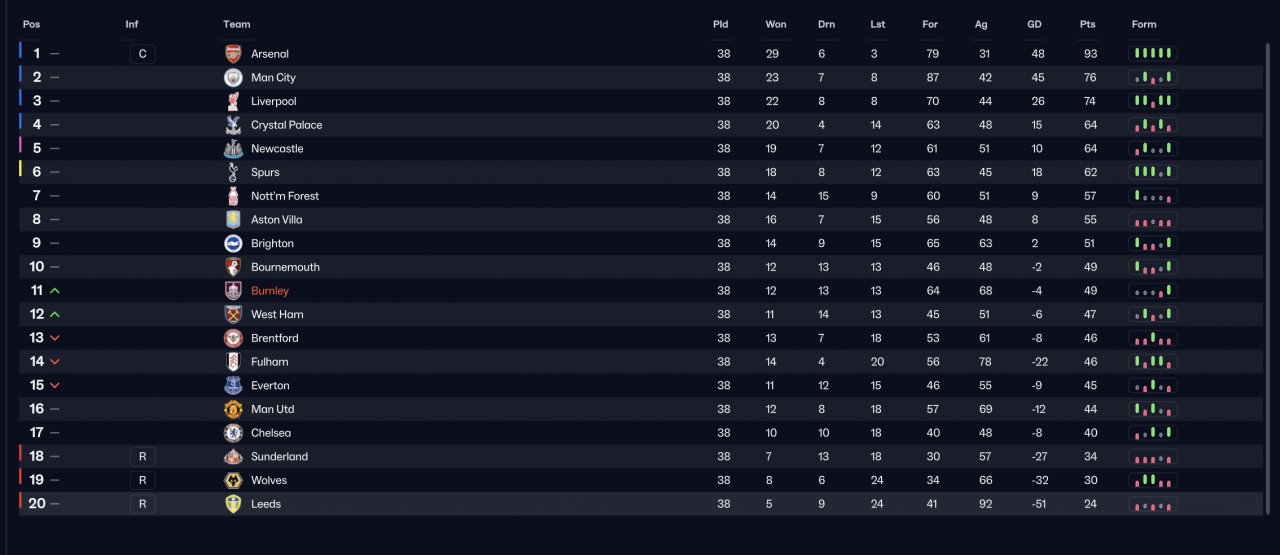Click the Chelsea club crest
The width and height of the screenshot is (1280, 555).
pyautogui.click(x=233, y=433)
